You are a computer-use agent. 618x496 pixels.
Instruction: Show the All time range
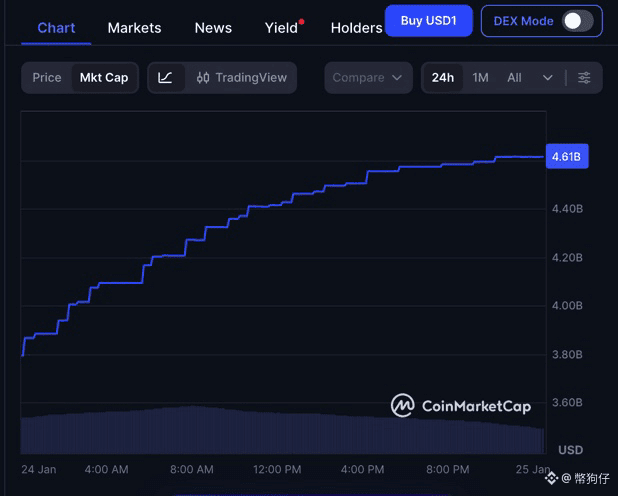[514, 78]
